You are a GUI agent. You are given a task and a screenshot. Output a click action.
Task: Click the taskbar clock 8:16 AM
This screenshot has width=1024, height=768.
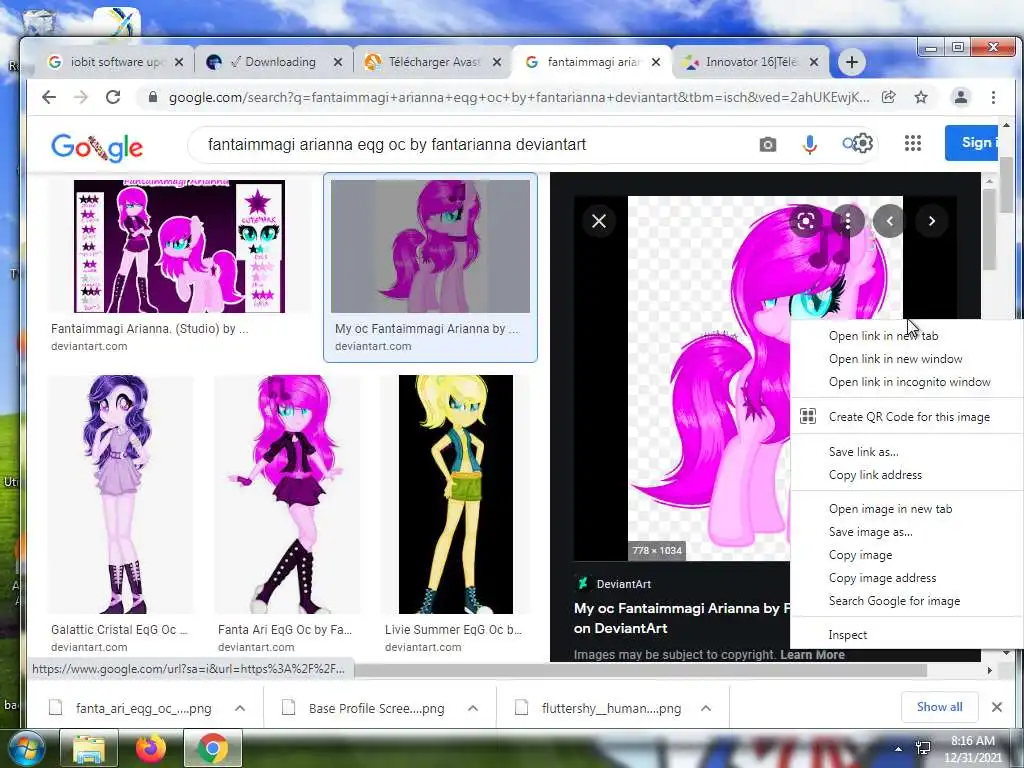972,741
